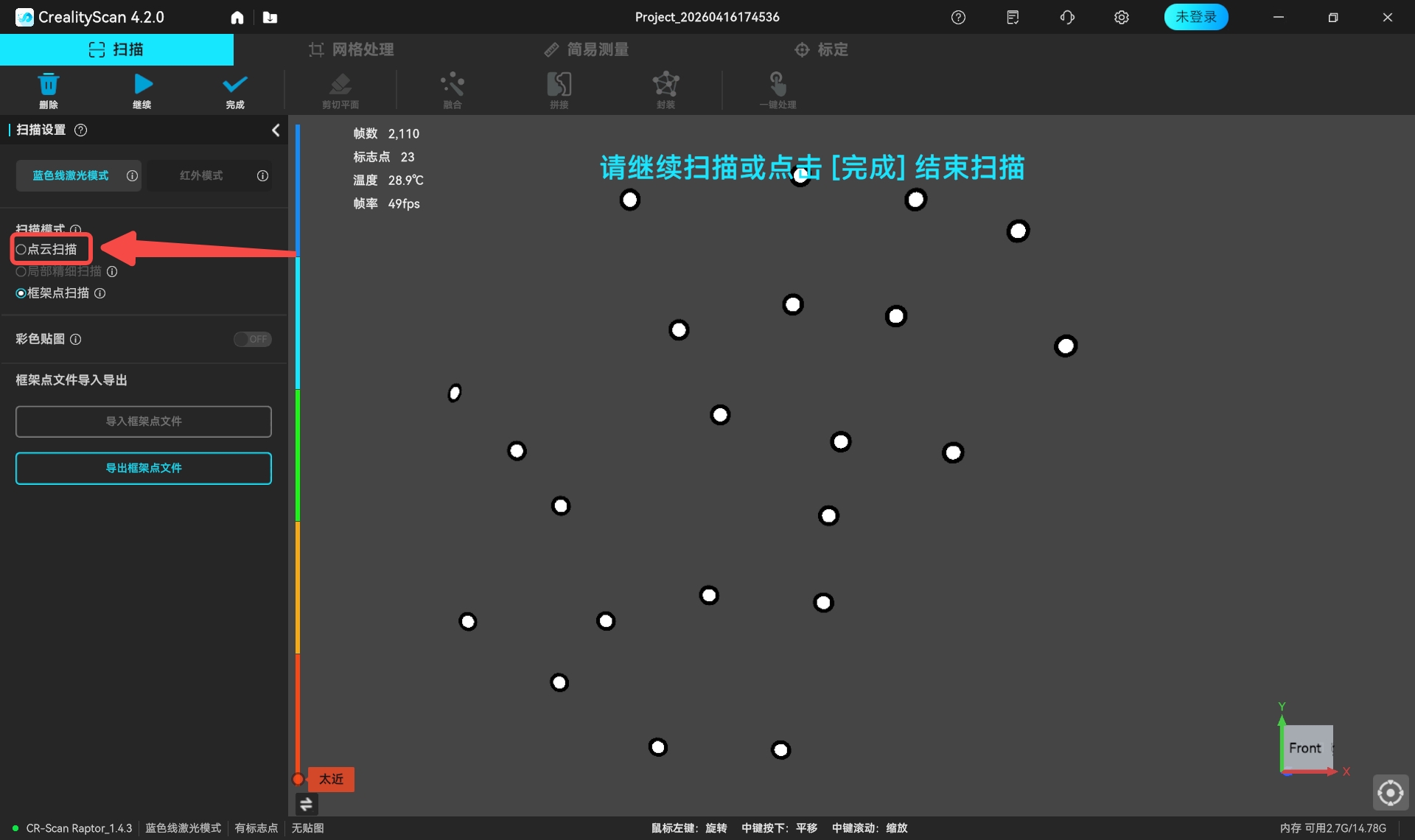This screenshot has height=840, width=1415.
Task: Click the 标志点 23 readout
Action: (384, 157)
